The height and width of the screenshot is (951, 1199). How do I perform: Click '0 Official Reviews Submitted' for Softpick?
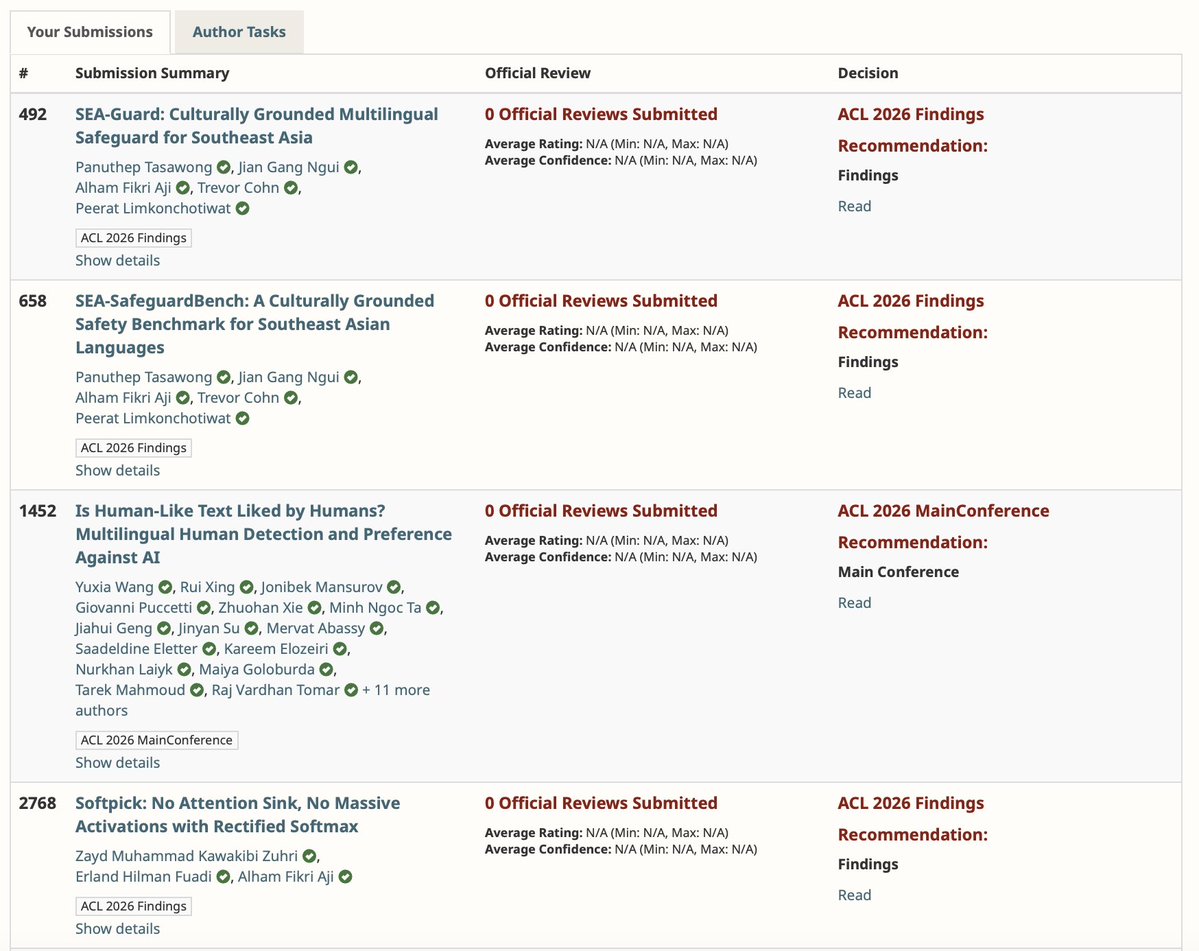[601, 803]
